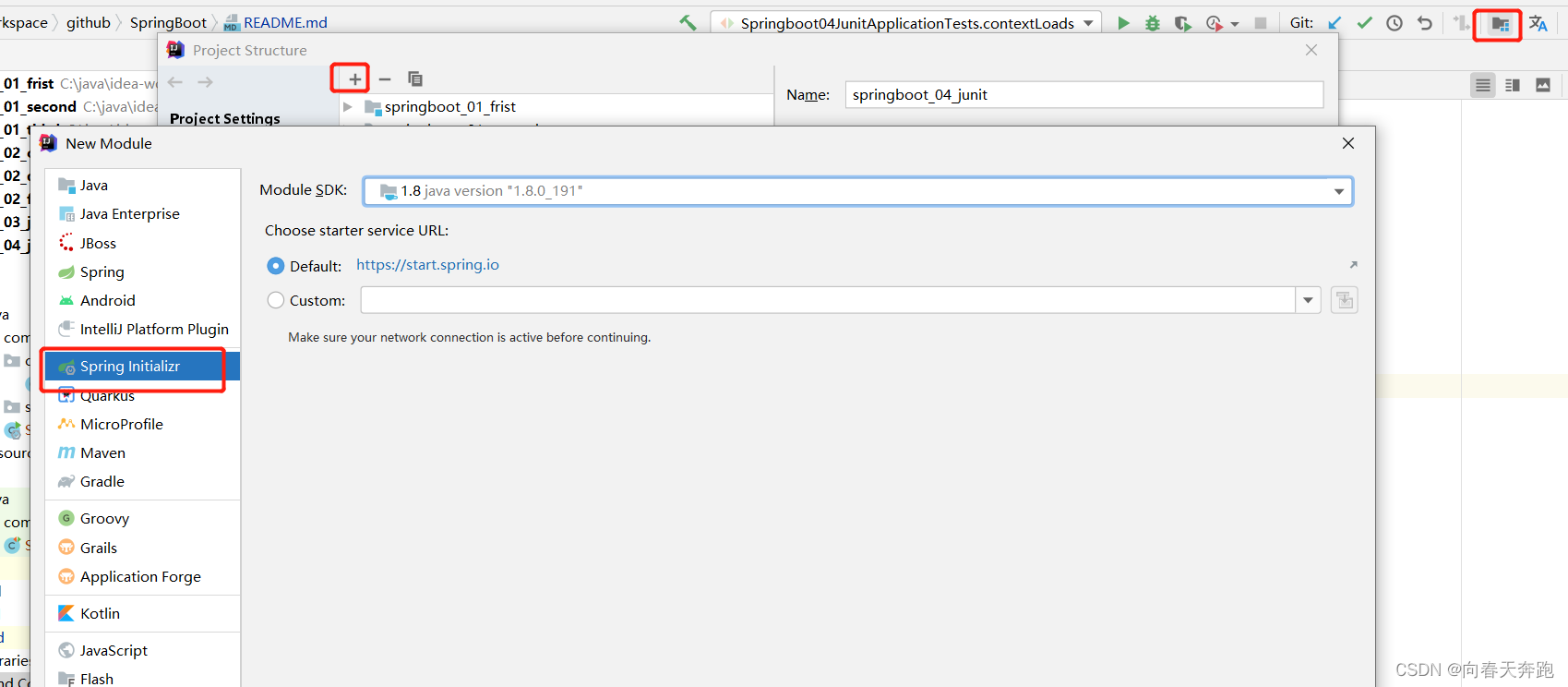
Task: Run with Coverage from the toolbar
Action: point(1182,23)
